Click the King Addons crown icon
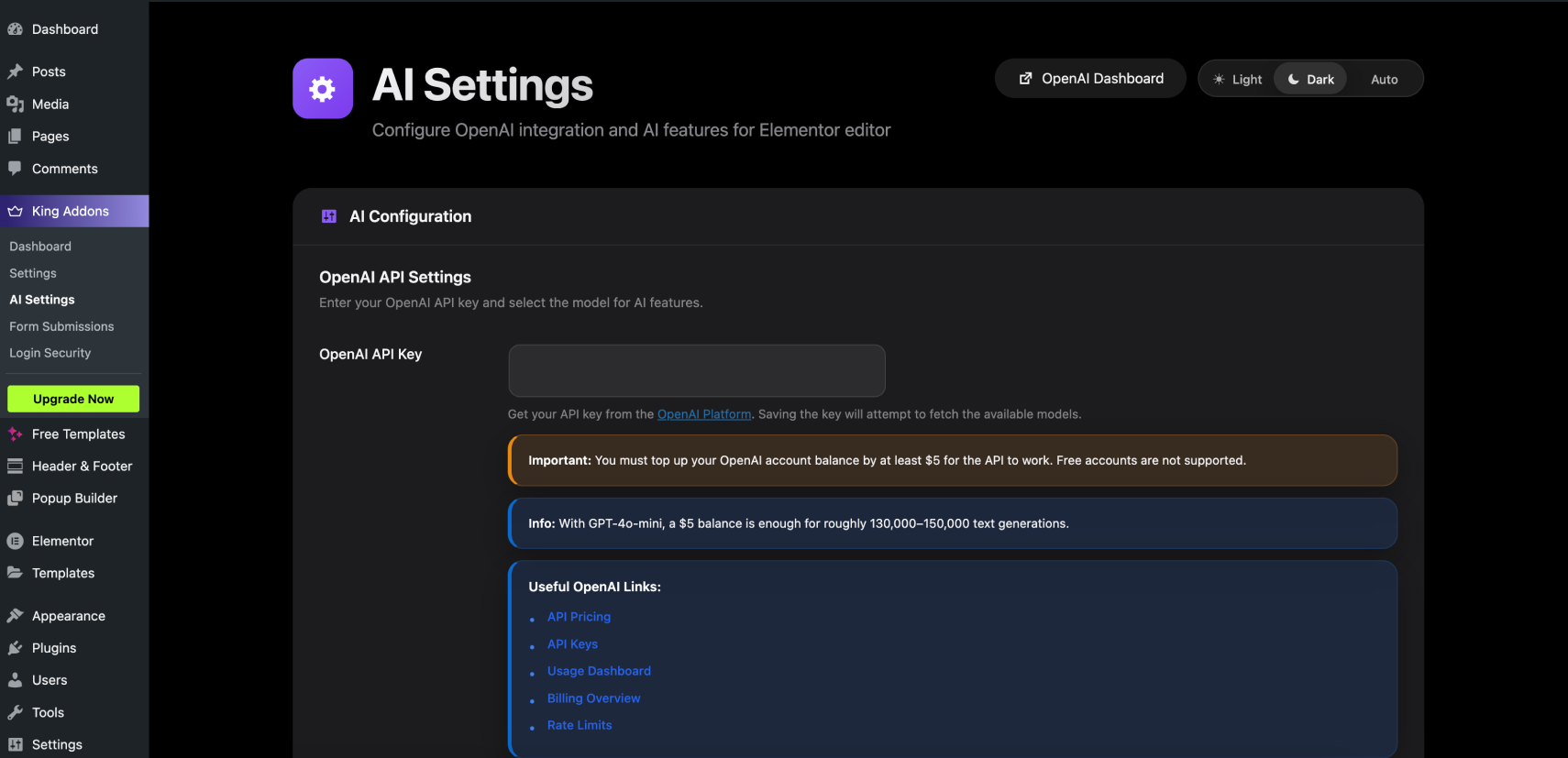This screenshot has height=758, width=1568. click(x=15, y=211)
